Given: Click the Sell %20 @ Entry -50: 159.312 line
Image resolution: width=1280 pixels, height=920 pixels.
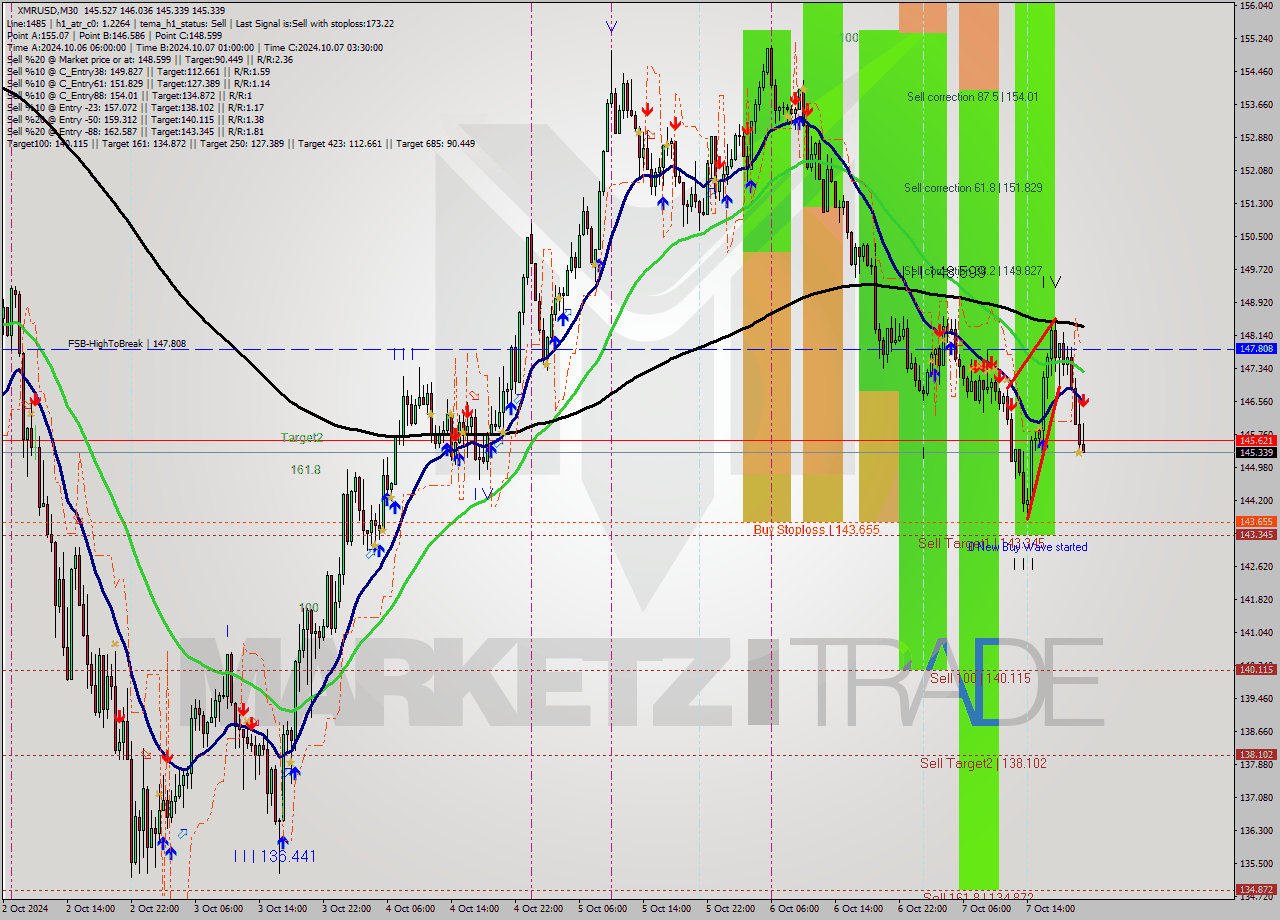Looking at the screenshot, I should [x=135, y=120].
